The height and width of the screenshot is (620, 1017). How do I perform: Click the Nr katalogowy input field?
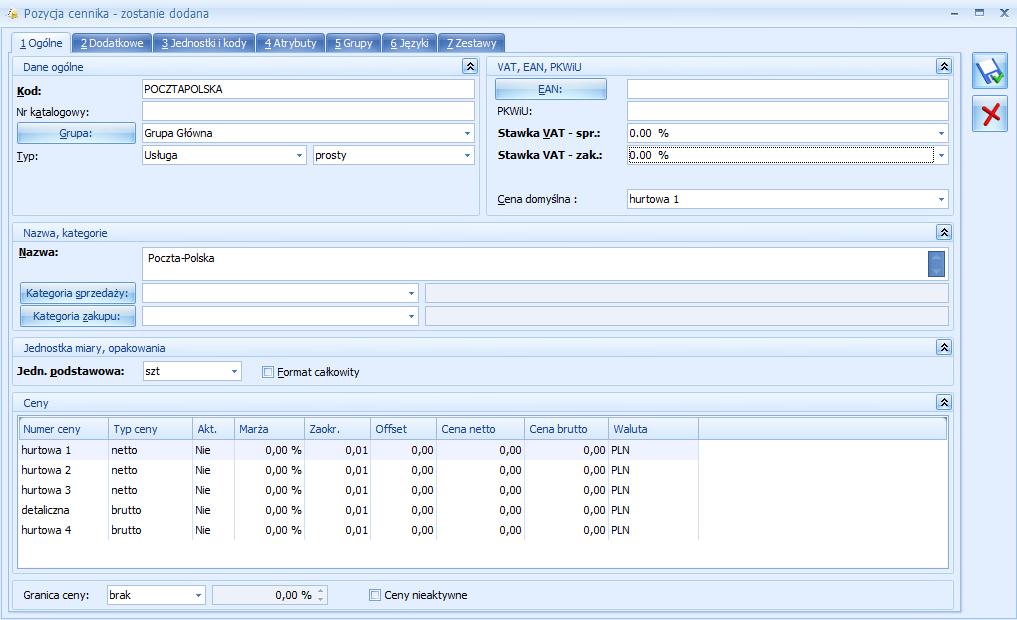(x=308, y=111)
